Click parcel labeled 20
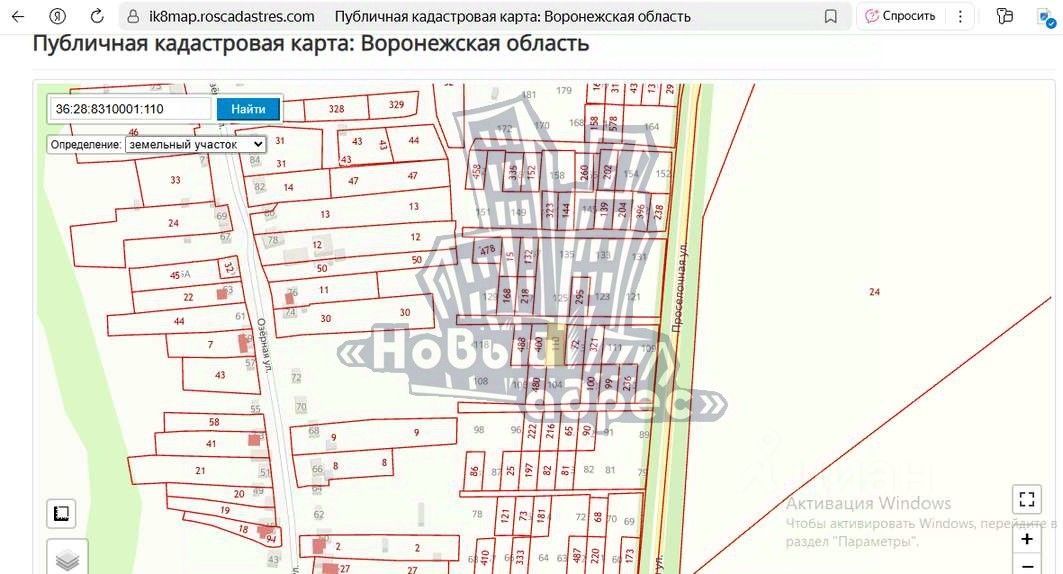The image size is (1063, 574). point(239,493)
